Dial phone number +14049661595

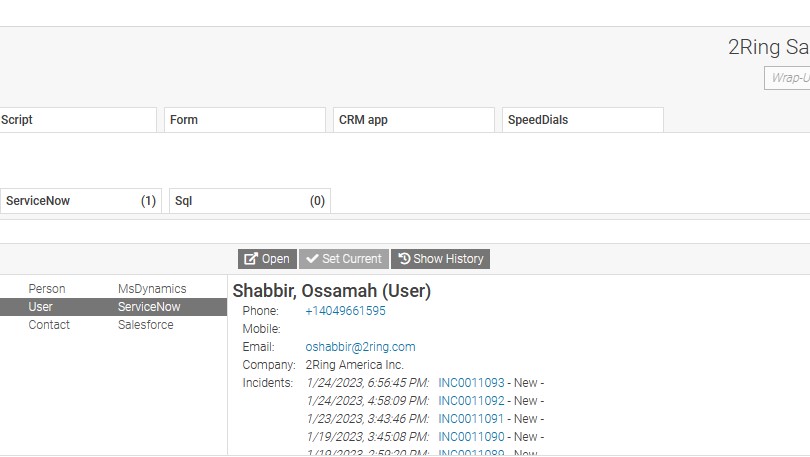[x=345, y=311]
